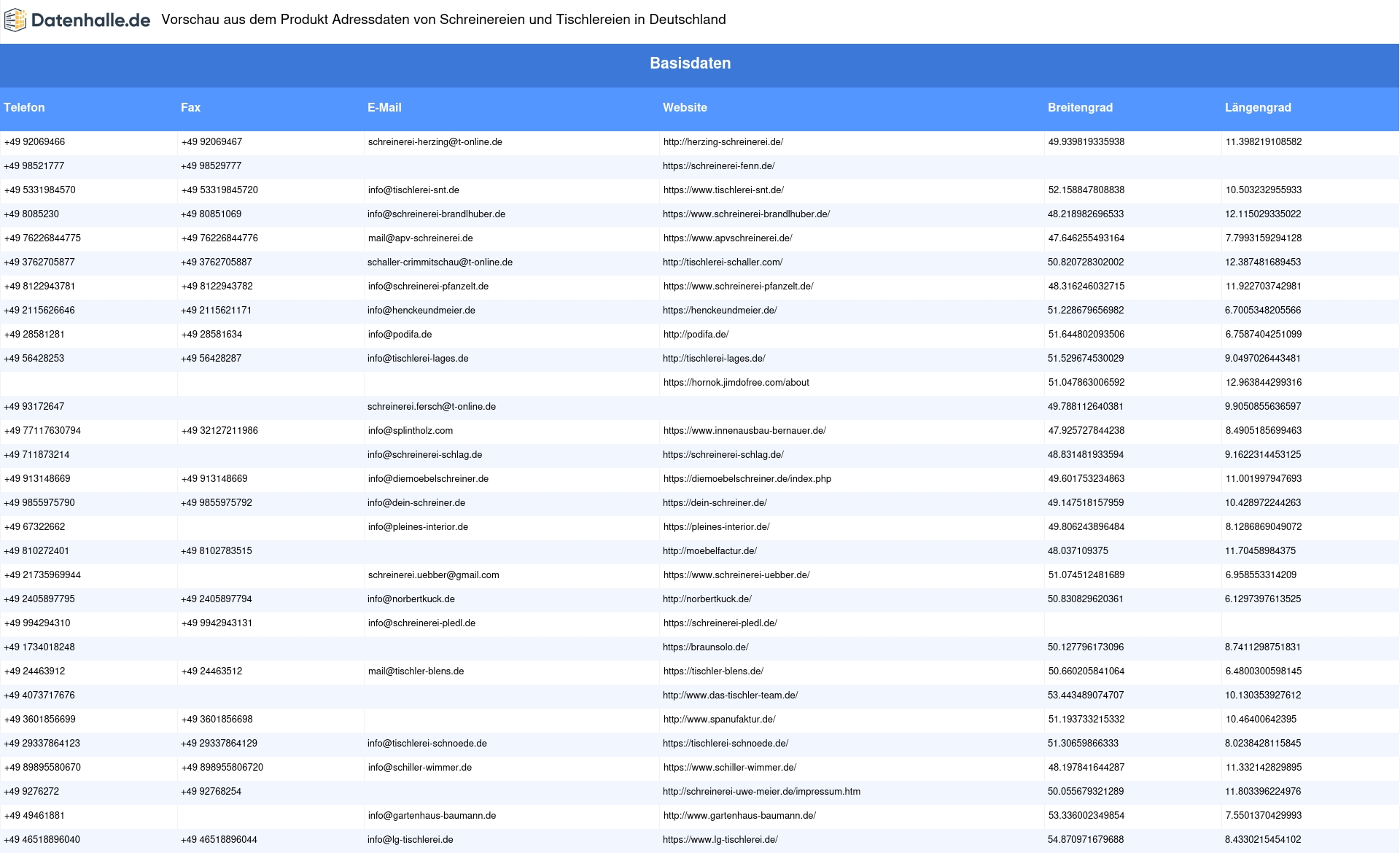Select phone number +49 1734018248

(39, 647)
